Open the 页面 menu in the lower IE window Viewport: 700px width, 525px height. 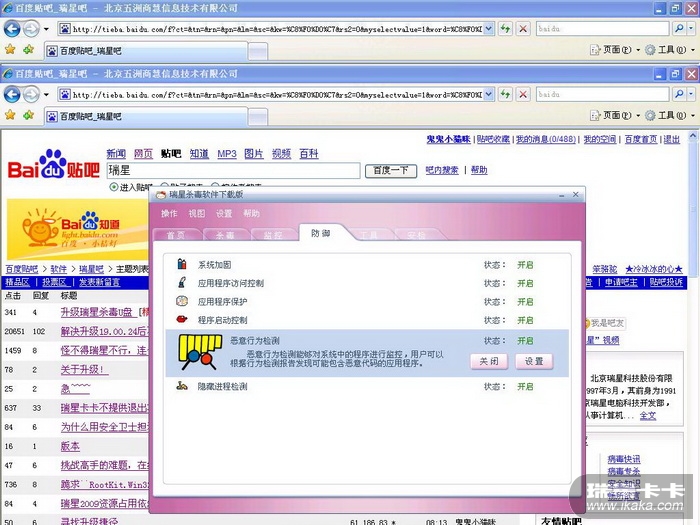tap(615, 116)
